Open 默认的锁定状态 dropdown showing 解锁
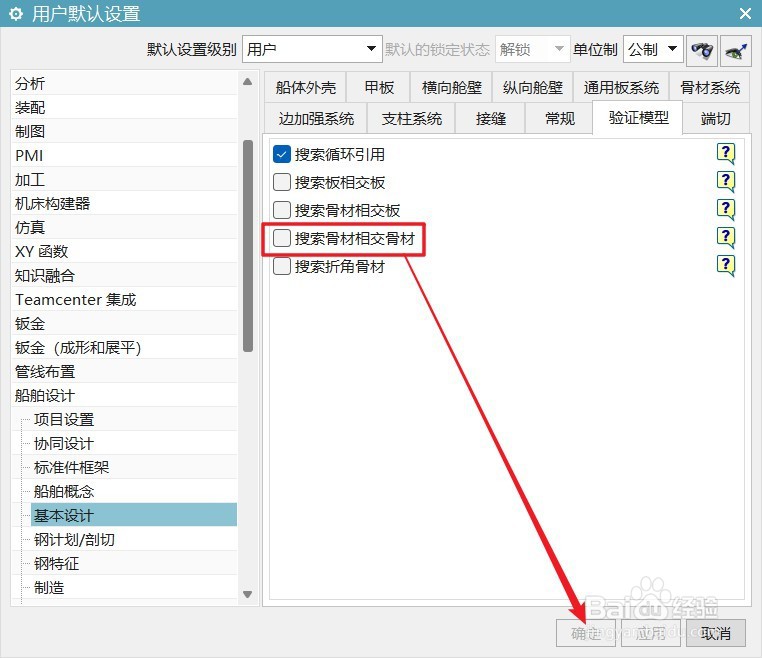This screenshot has width=762, height=658. 532,49
